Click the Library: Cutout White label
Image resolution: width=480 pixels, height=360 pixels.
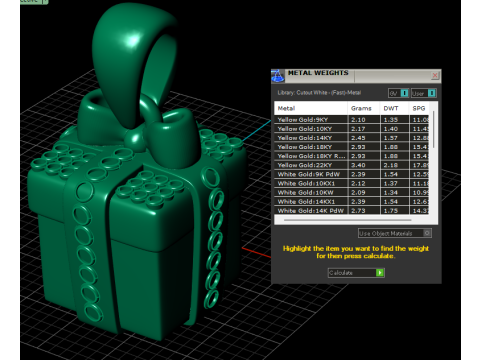tap(319, 93)
